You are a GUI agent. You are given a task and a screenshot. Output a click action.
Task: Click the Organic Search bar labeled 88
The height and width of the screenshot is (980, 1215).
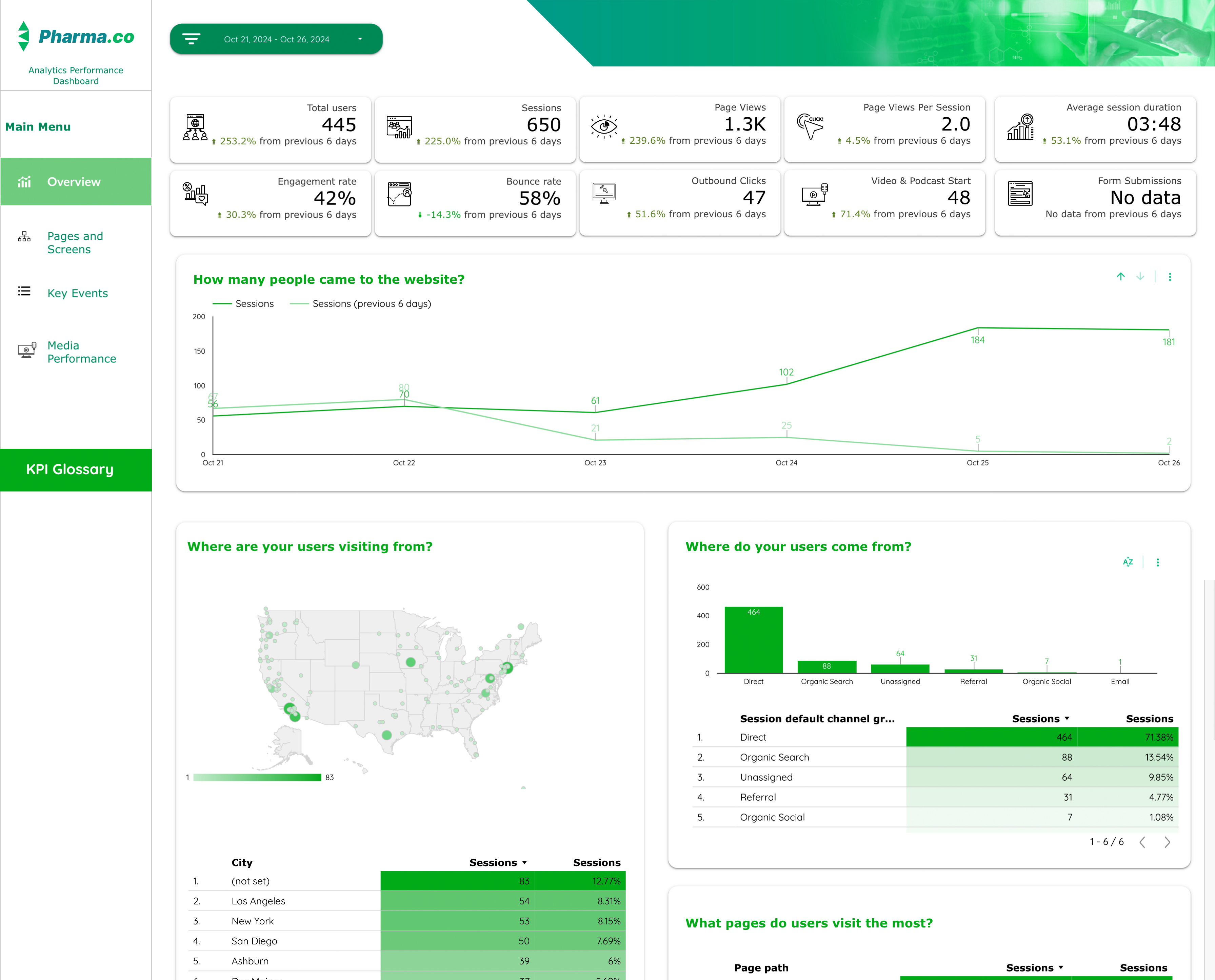(826, 667)
